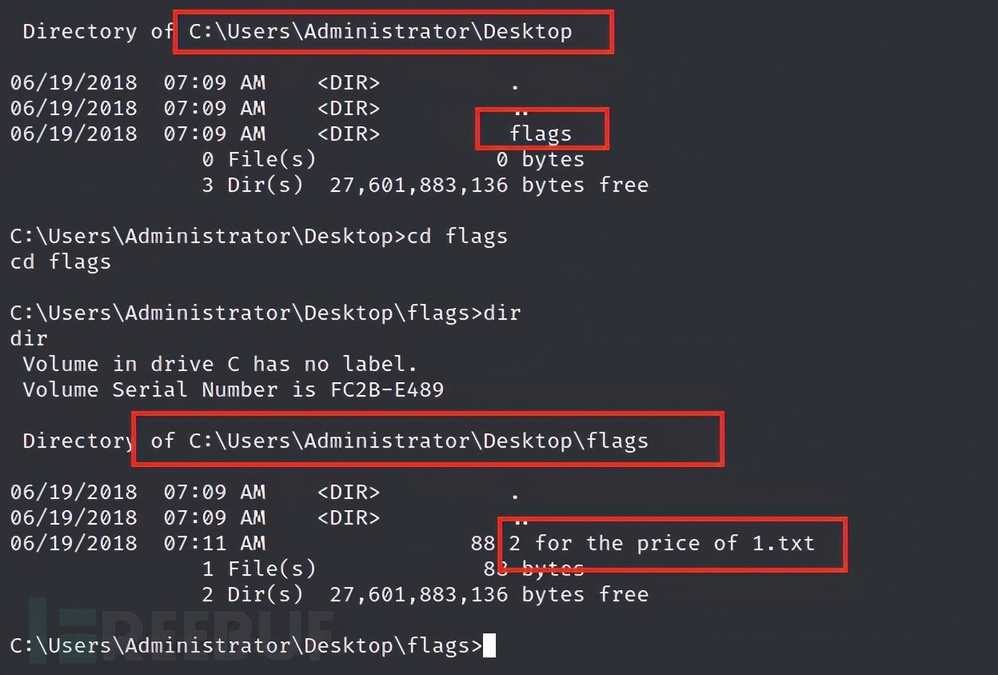This screenshot has height=675, width=998.
Task: Click the 'Directory of ...\Desktop\flags' line
Action: 335,441
